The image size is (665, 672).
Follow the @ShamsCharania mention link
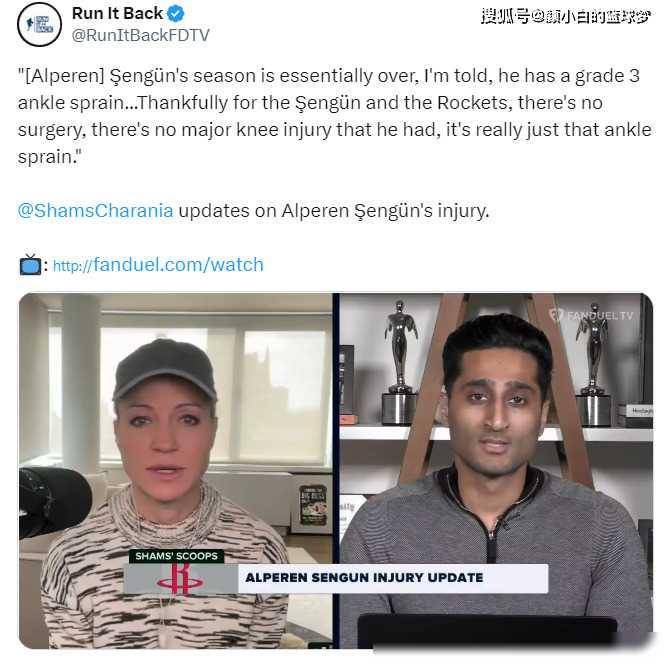95,210
